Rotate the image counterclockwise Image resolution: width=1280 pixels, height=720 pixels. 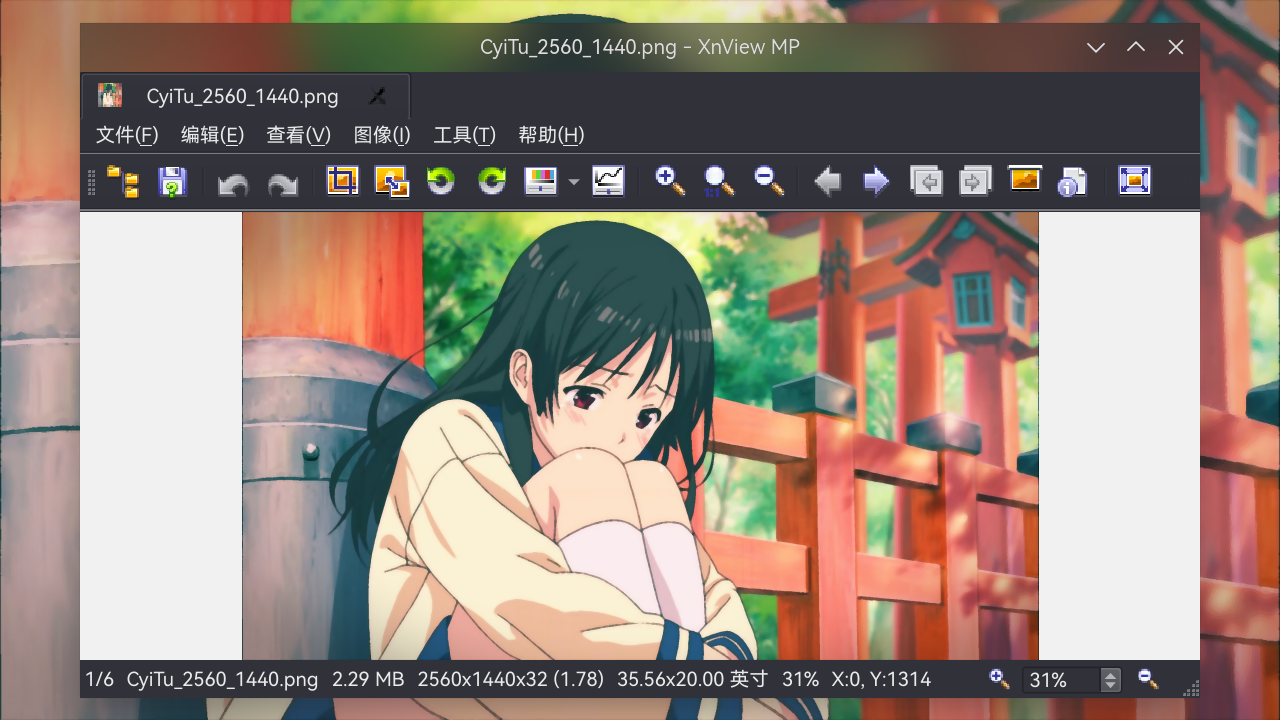click(441, 181)
